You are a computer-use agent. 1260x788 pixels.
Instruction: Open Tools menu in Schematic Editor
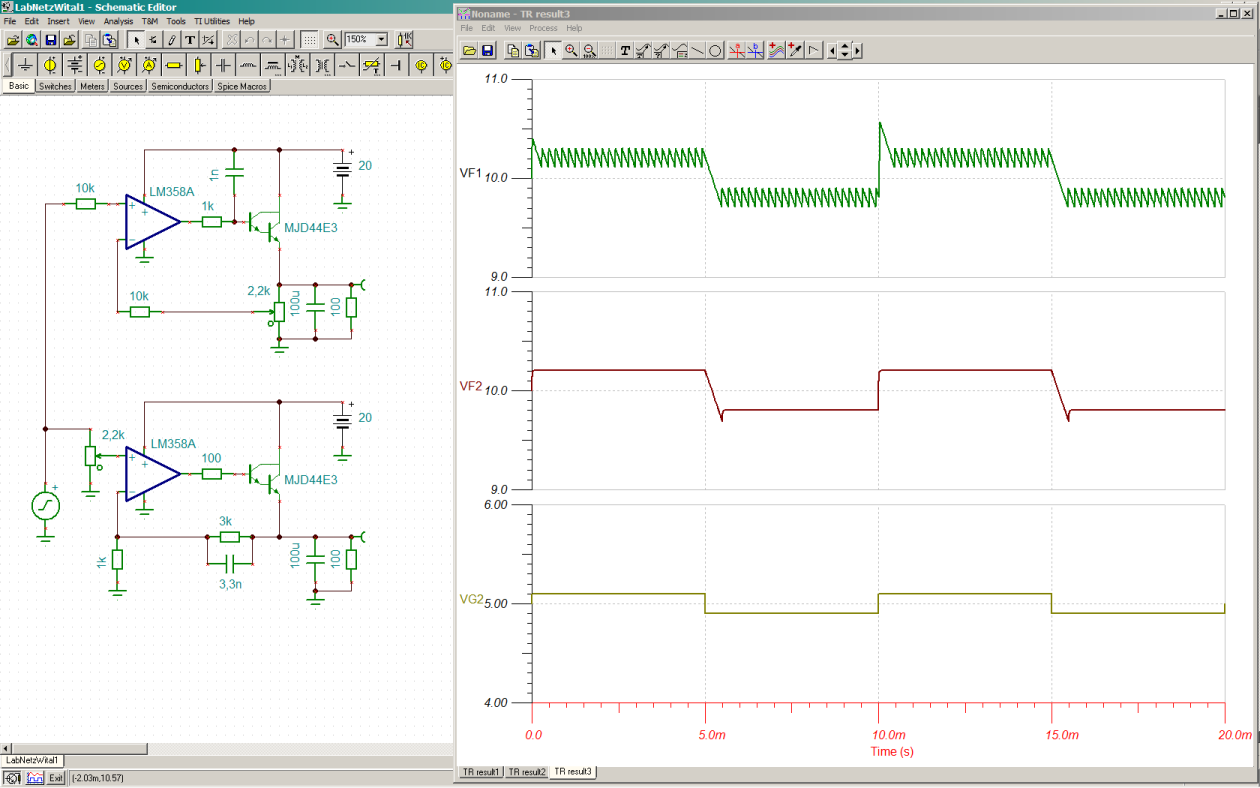[x=176, y=21]
